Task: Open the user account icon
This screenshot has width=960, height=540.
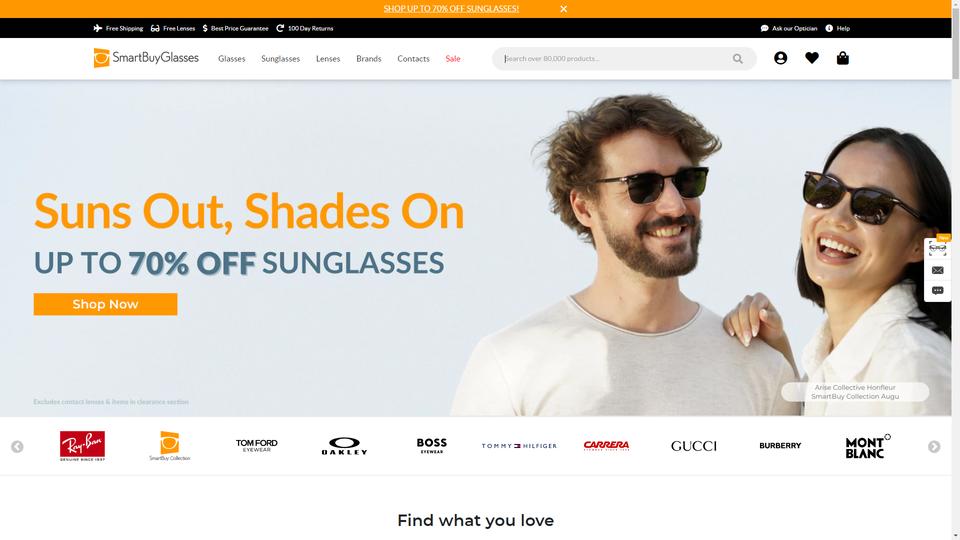Action: (x=780, y=58)
